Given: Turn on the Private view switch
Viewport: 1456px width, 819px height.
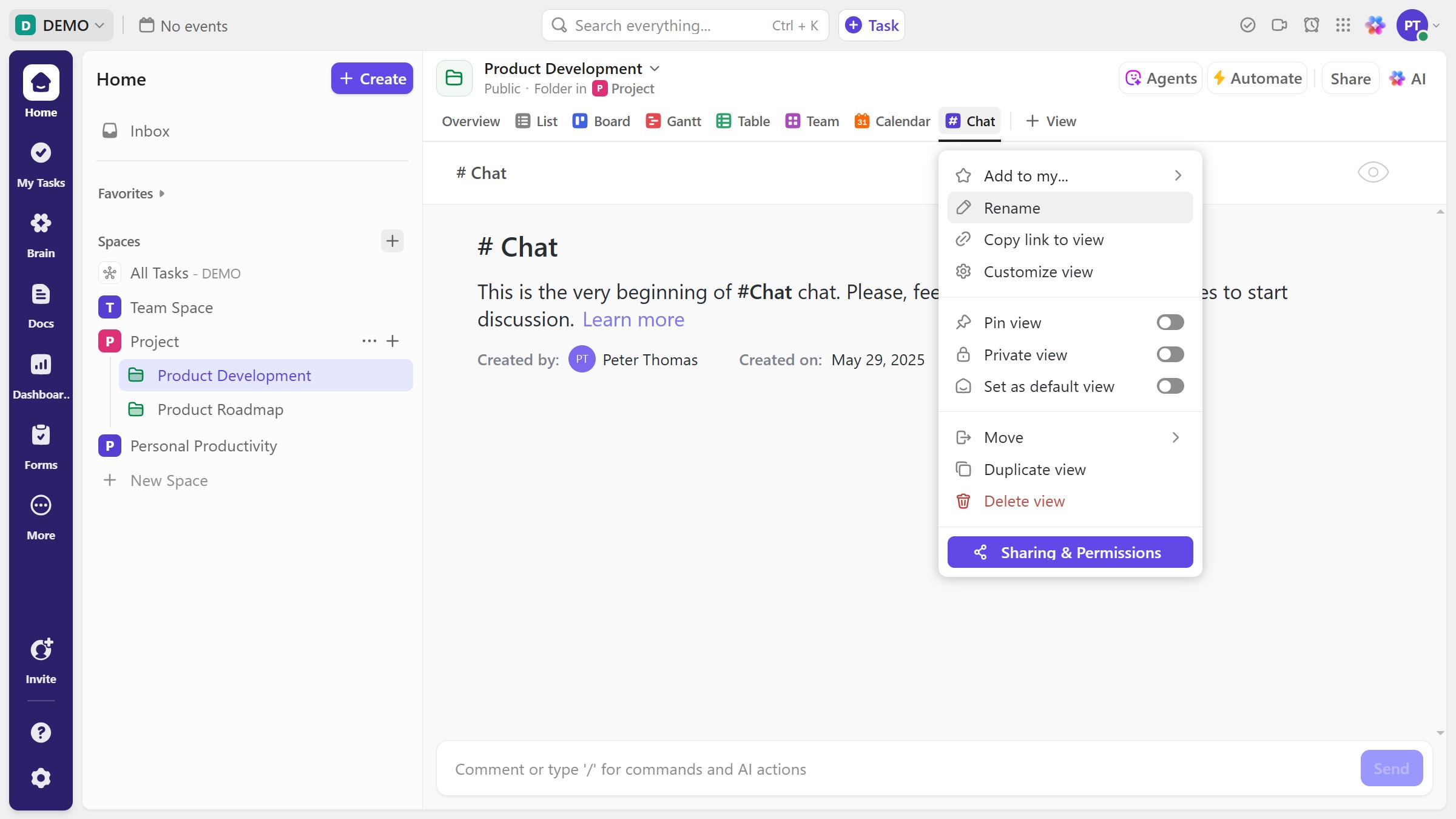Looking at the screenshot, I should (x=1170, y=354).
